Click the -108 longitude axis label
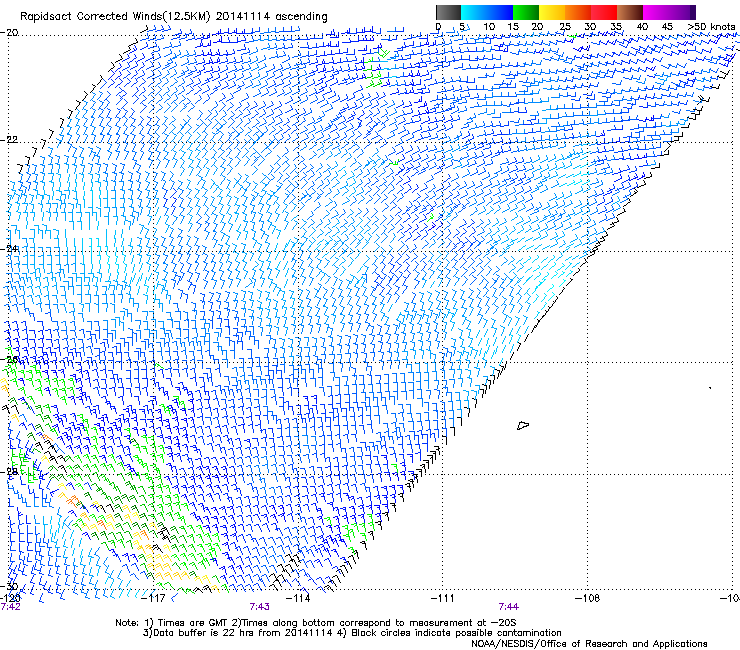This screenshot has width=740, height=650. 587,598
